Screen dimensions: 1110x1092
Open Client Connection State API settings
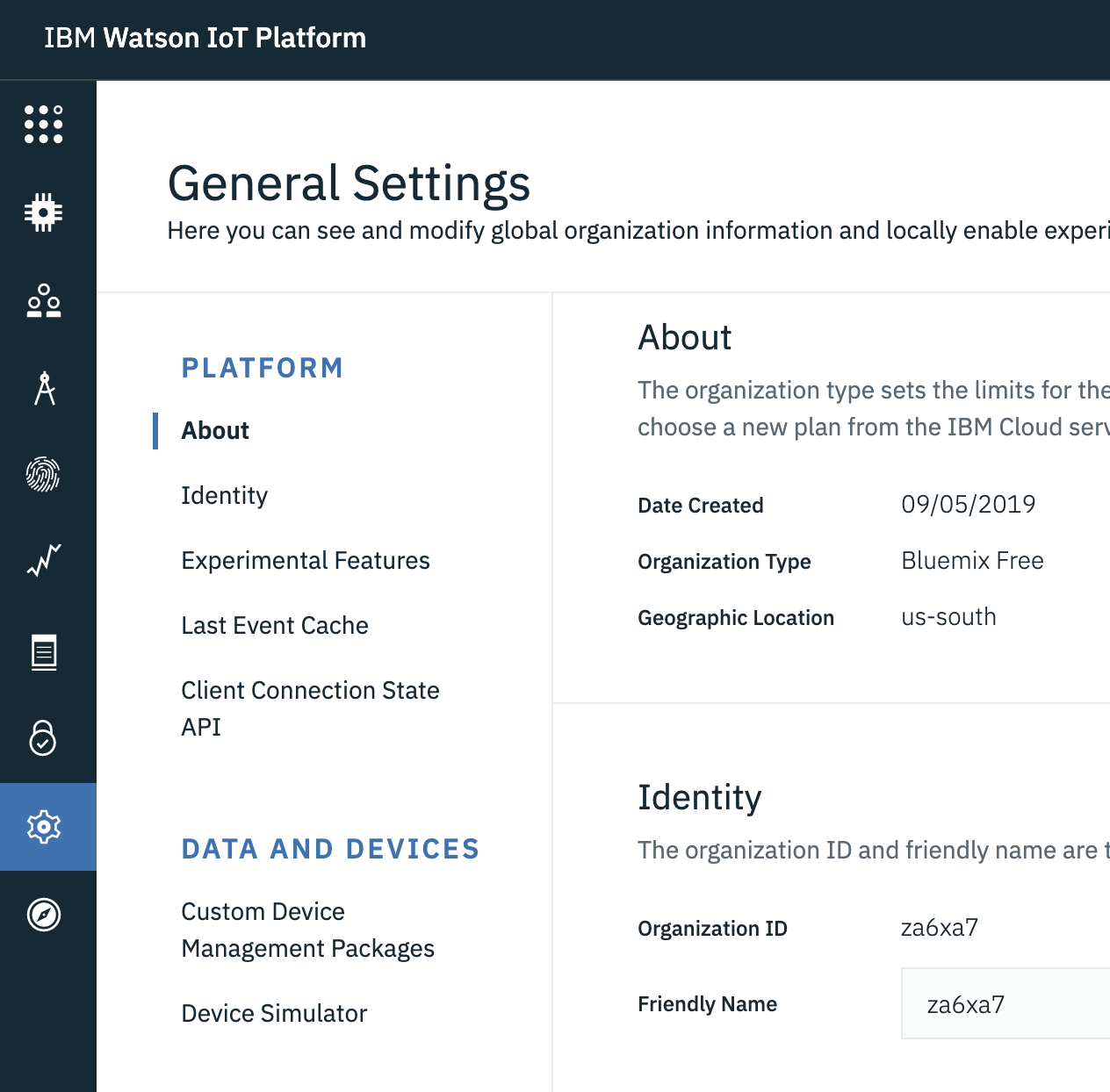click(309, 708)
